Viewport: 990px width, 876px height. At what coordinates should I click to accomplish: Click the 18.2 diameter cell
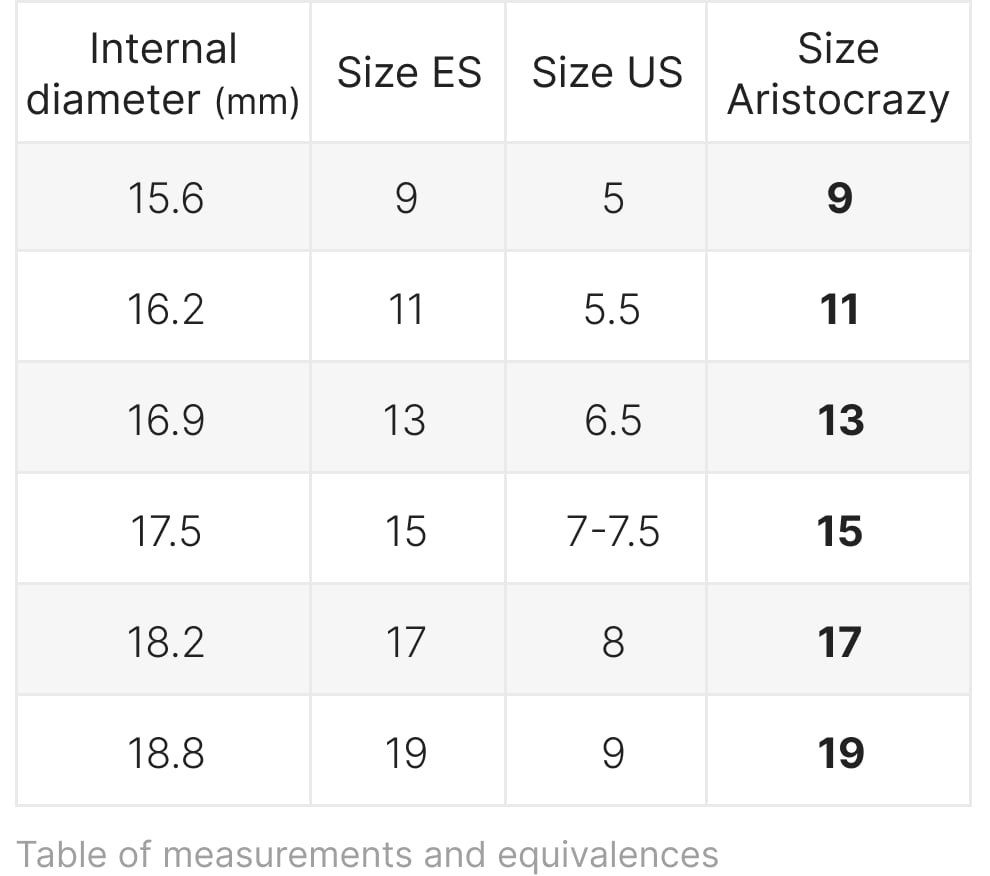pos(164,640)
